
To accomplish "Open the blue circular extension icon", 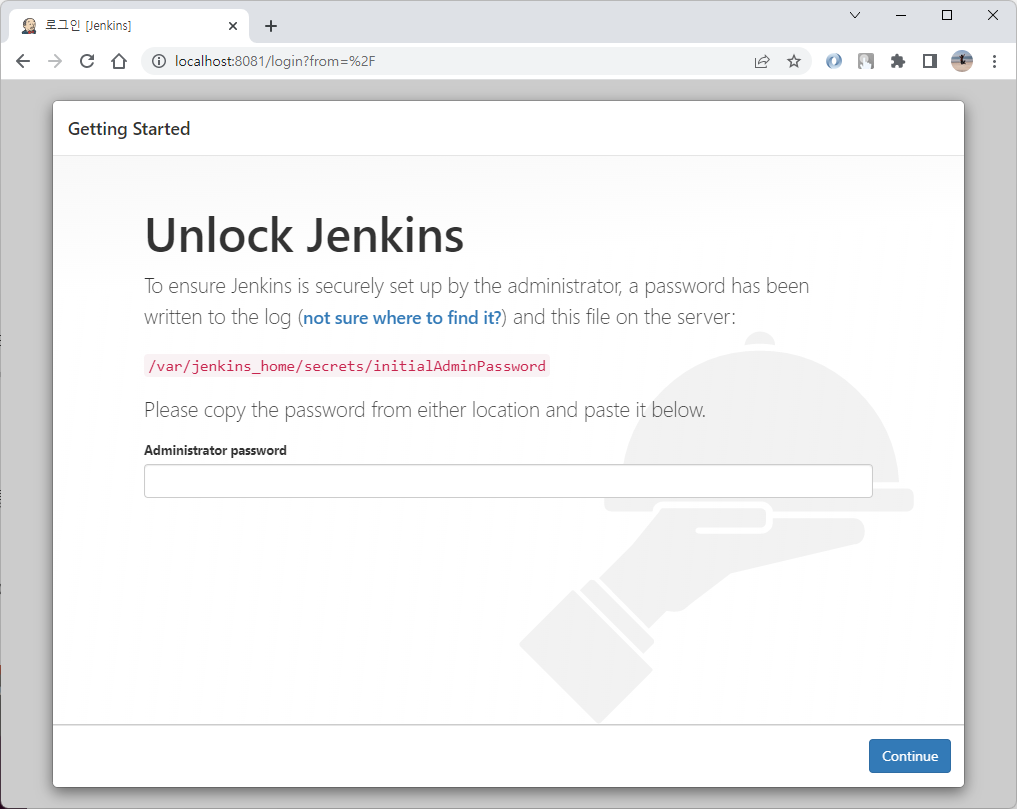I will (833, 61).
